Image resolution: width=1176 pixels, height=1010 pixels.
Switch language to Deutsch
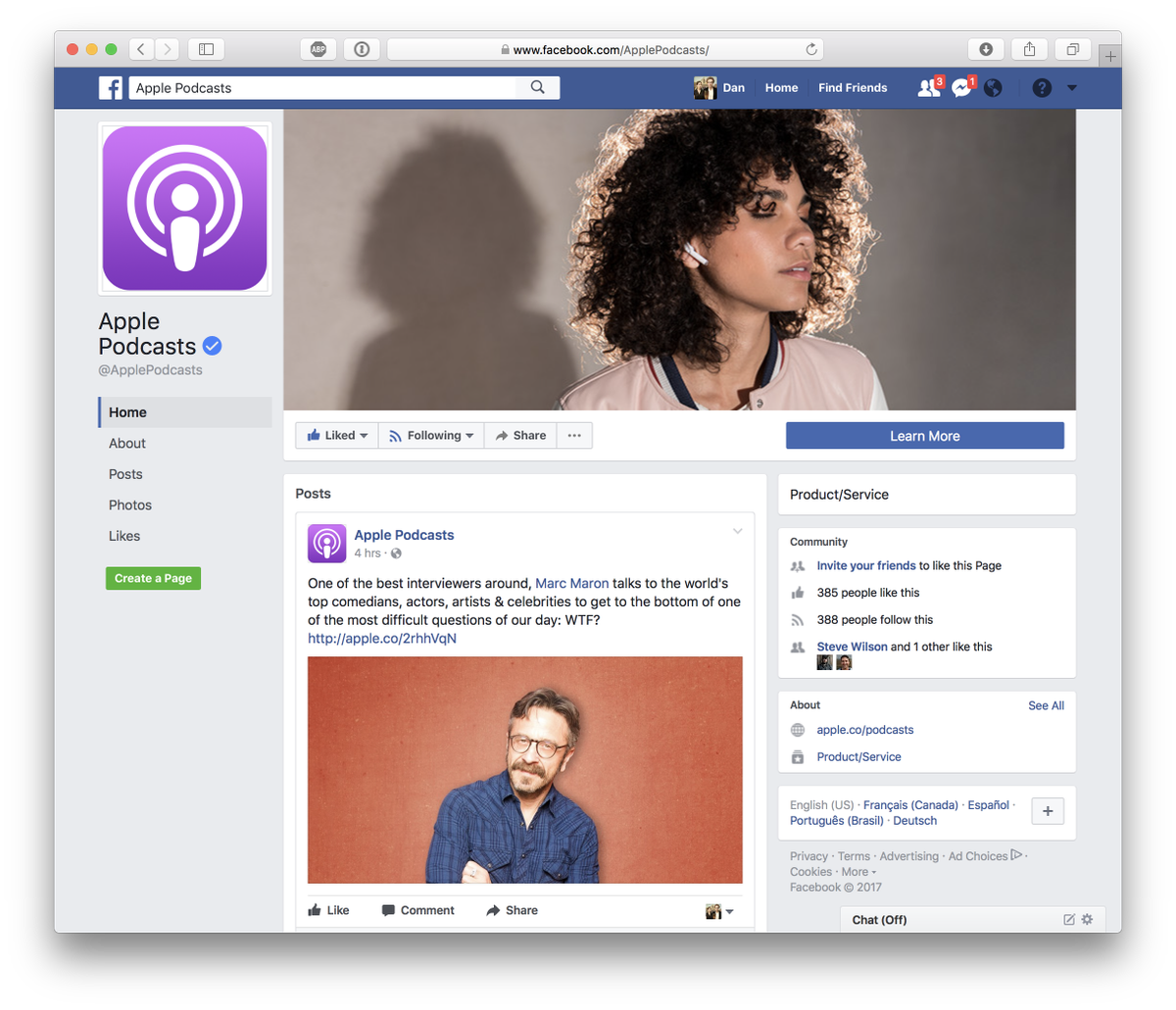click(915, 821)
